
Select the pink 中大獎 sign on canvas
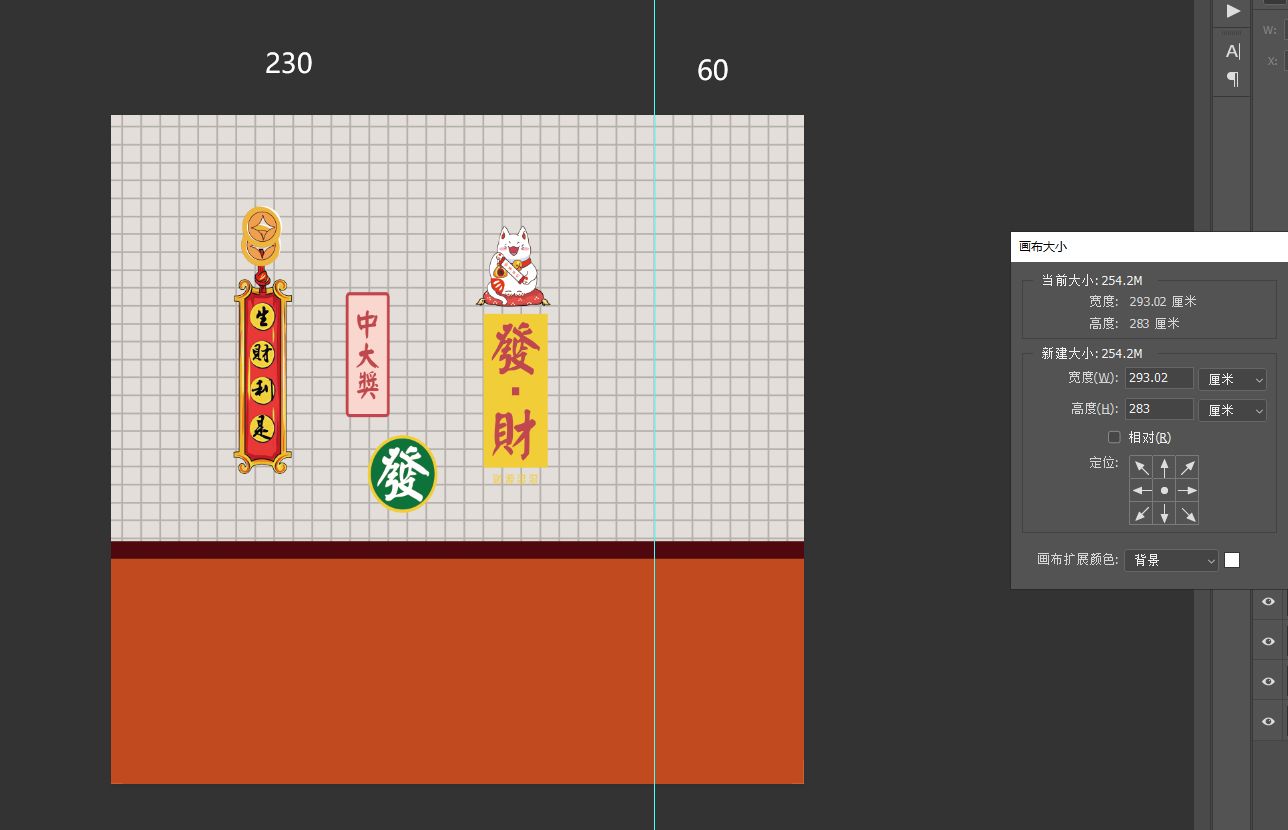tap(367, 354)
